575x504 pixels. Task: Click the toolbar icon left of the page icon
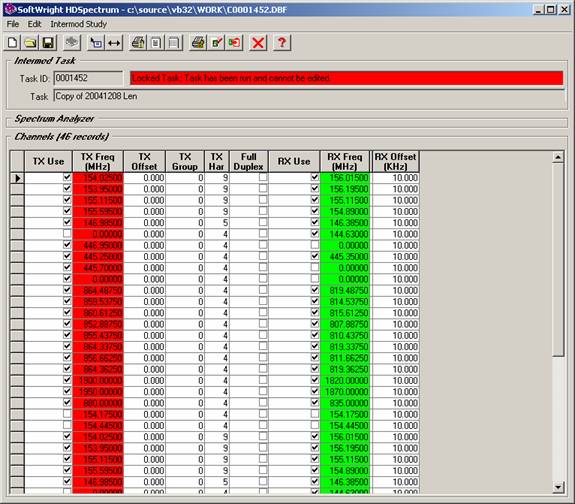pyautogui.click(x=138, y=43)
